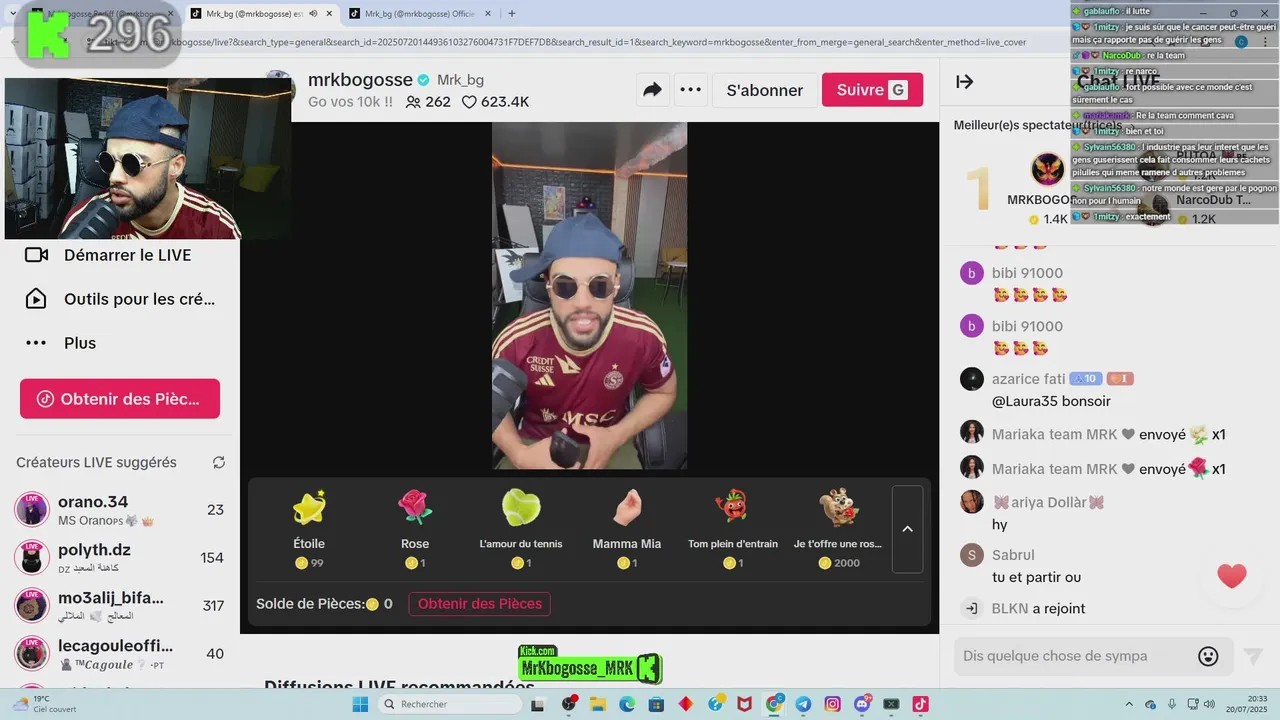Open the weather widget on taskbar

[x=46, y=704]
